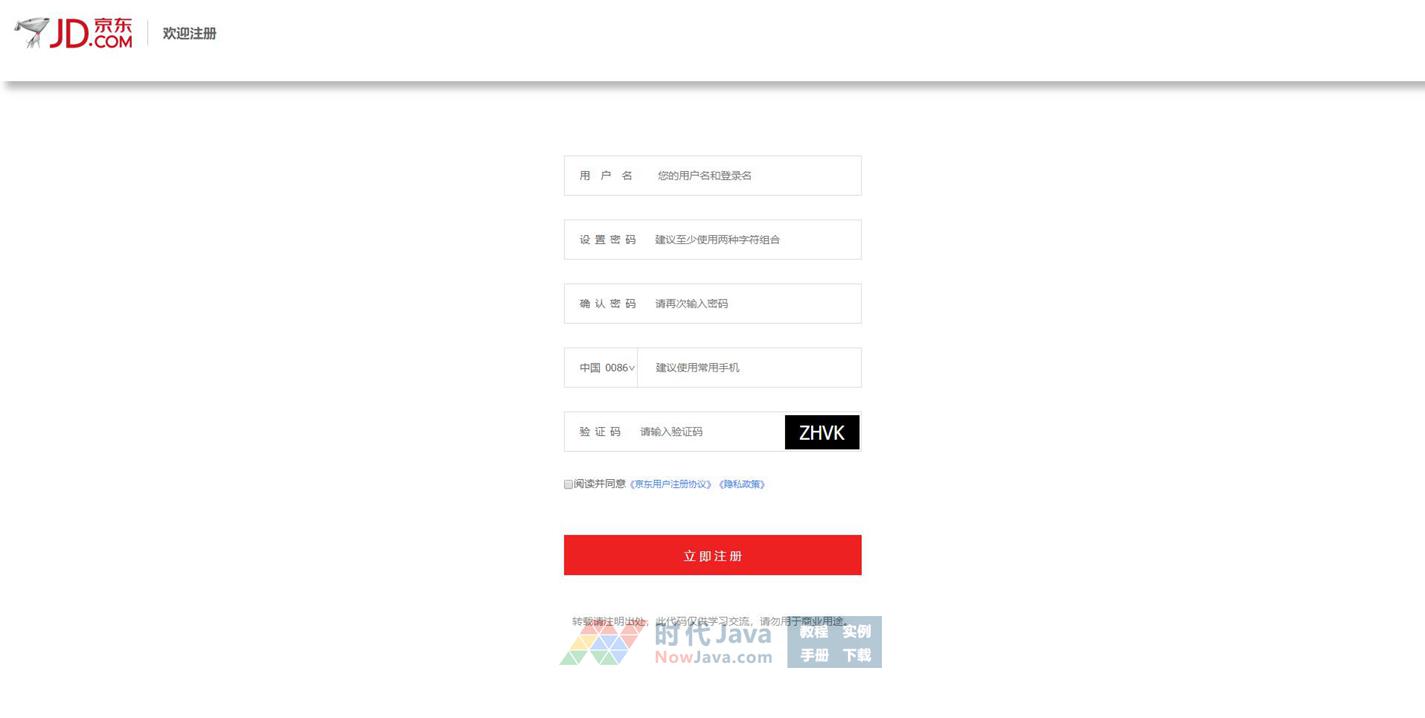Click the 时代Java NowJava.com watermark text
Screen dimensions: 1425x718
click(713, 643)
